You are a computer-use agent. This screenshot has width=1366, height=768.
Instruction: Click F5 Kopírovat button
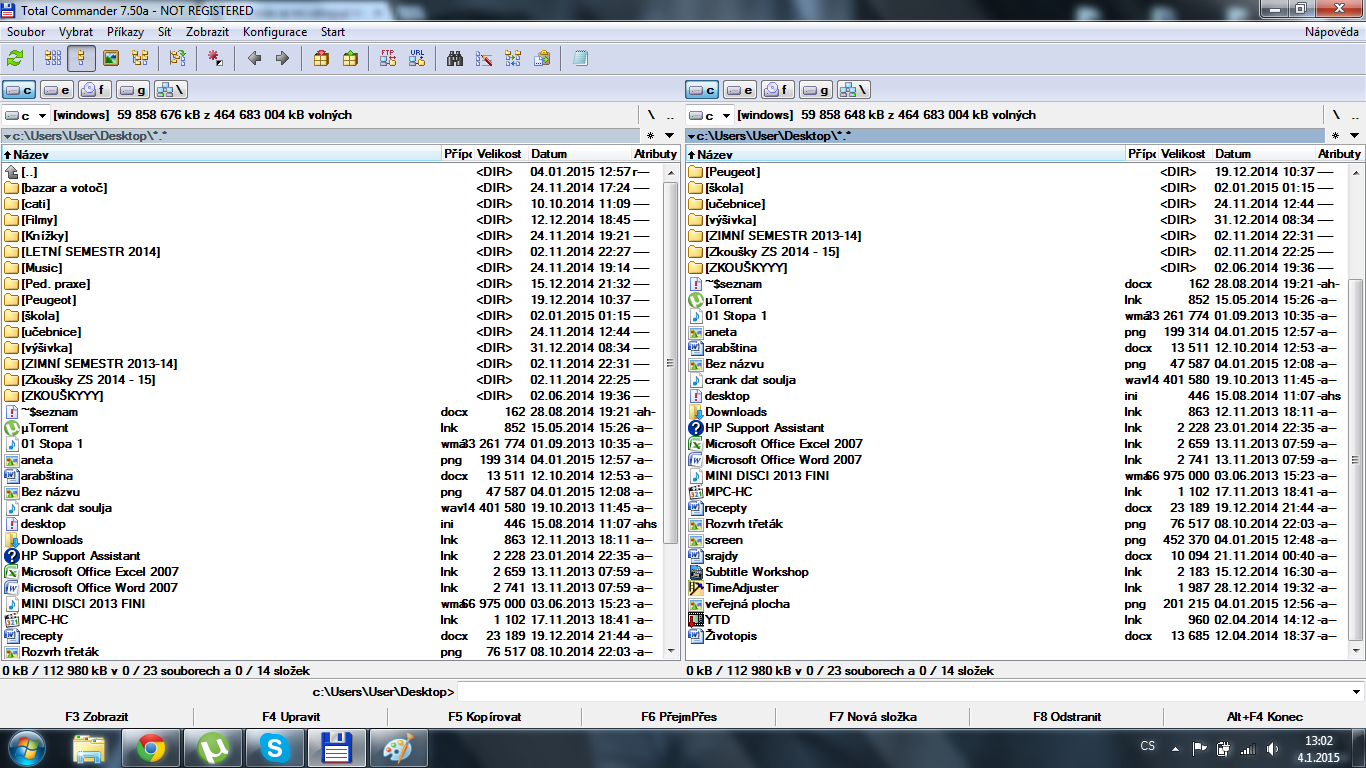pyautogui.click(x=485, y=717)
